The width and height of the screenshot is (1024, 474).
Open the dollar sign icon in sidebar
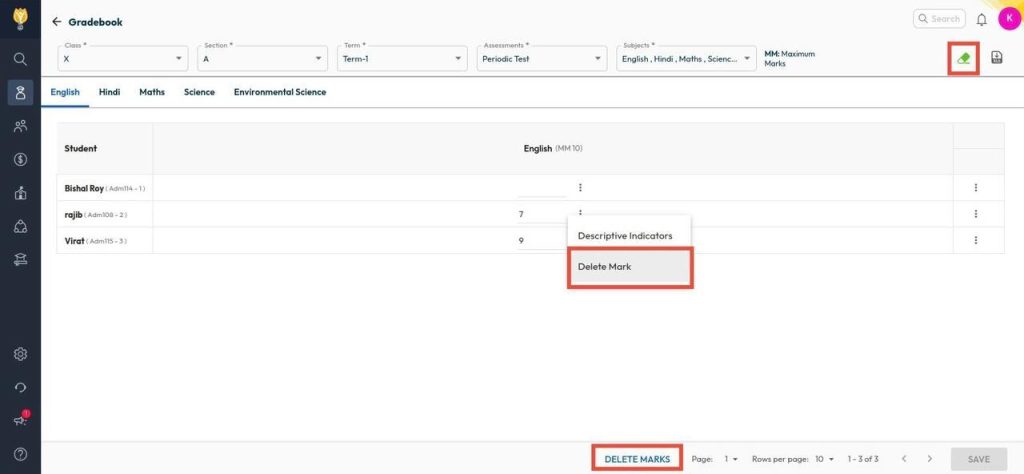click(x=20, y=159)
